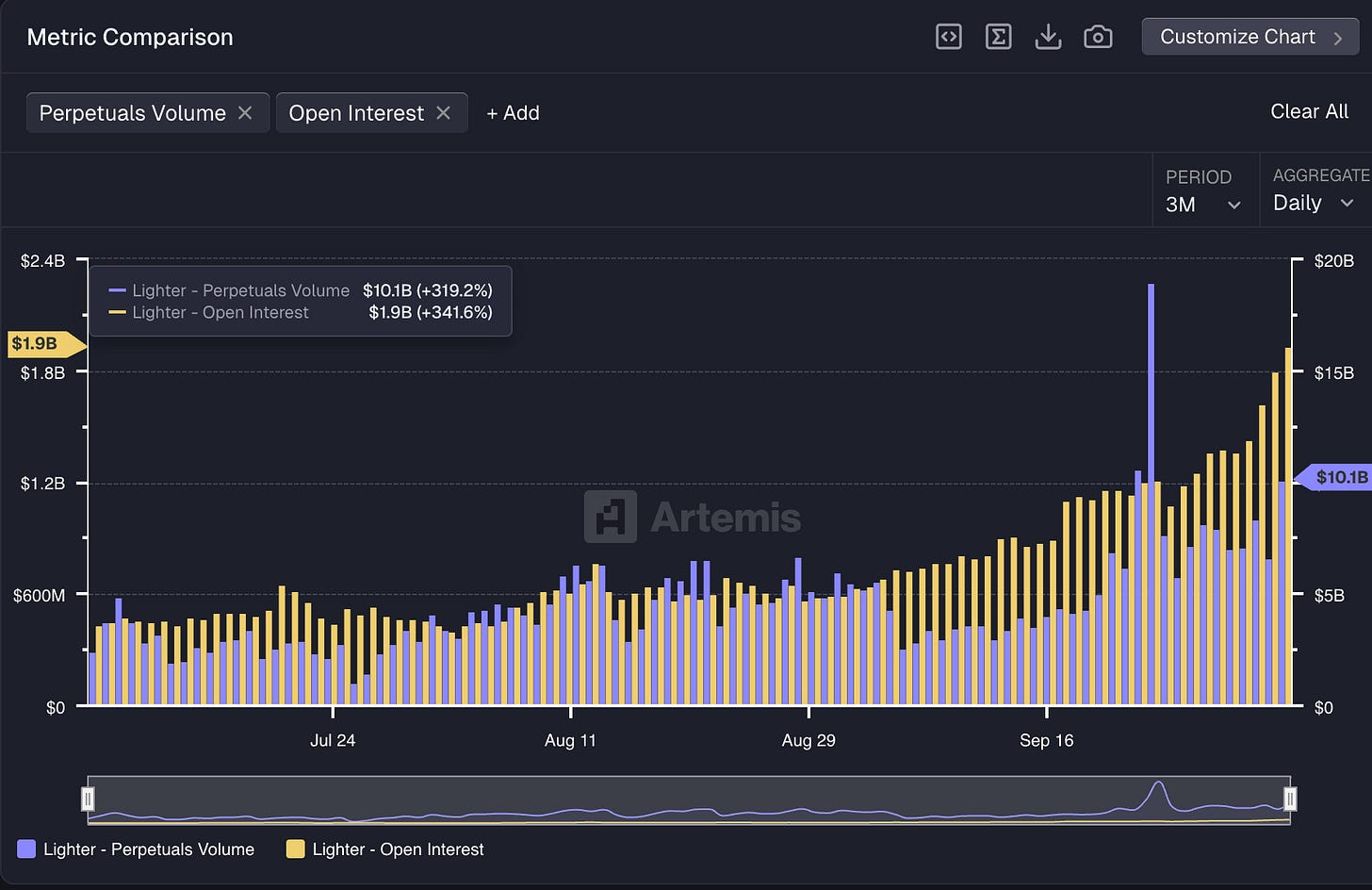Screen dimensions: 1372x890
Task: Take a chart screenshot with camera icon
Action: [x=1098, y=37]
